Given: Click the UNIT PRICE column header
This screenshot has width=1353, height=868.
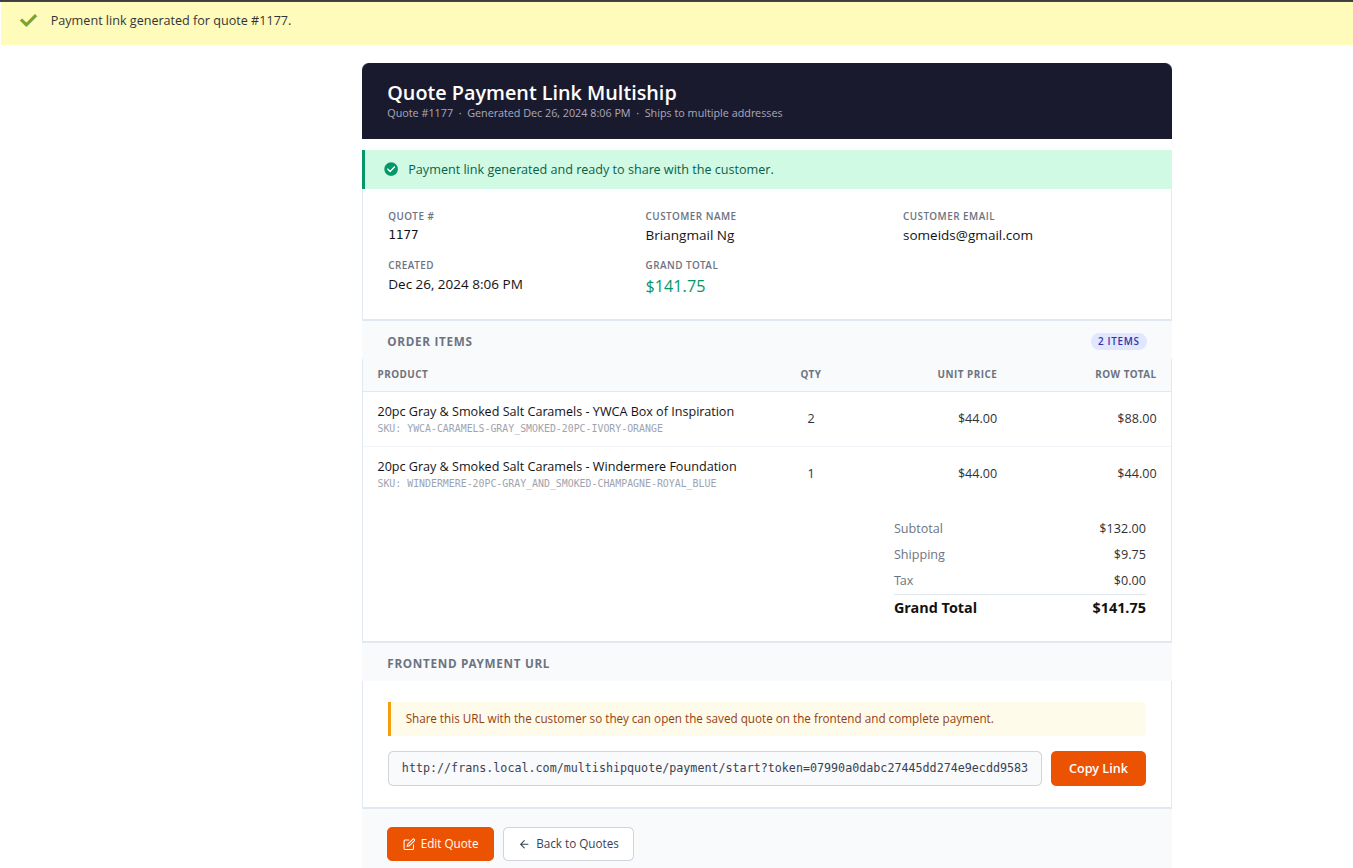Looking at the screenshot, I should pos(967,374).
